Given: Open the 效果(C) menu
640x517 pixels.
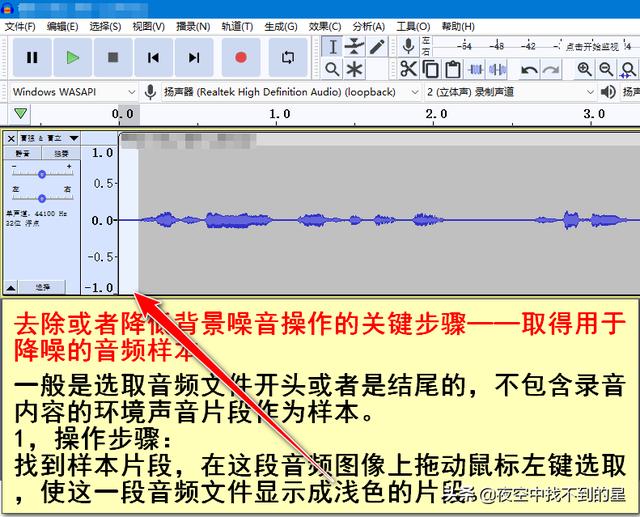Looking at the screenshot, I should (x=325, y=27).
